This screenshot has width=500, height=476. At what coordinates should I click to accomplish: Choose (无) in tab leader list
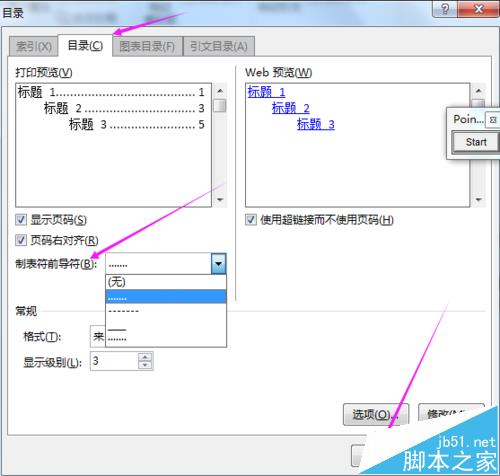(x=166, y=282)
